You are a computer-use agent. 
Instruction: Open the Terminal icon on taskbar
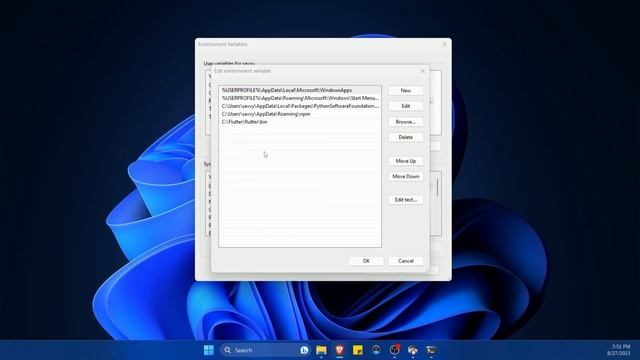tap(431, 350)
